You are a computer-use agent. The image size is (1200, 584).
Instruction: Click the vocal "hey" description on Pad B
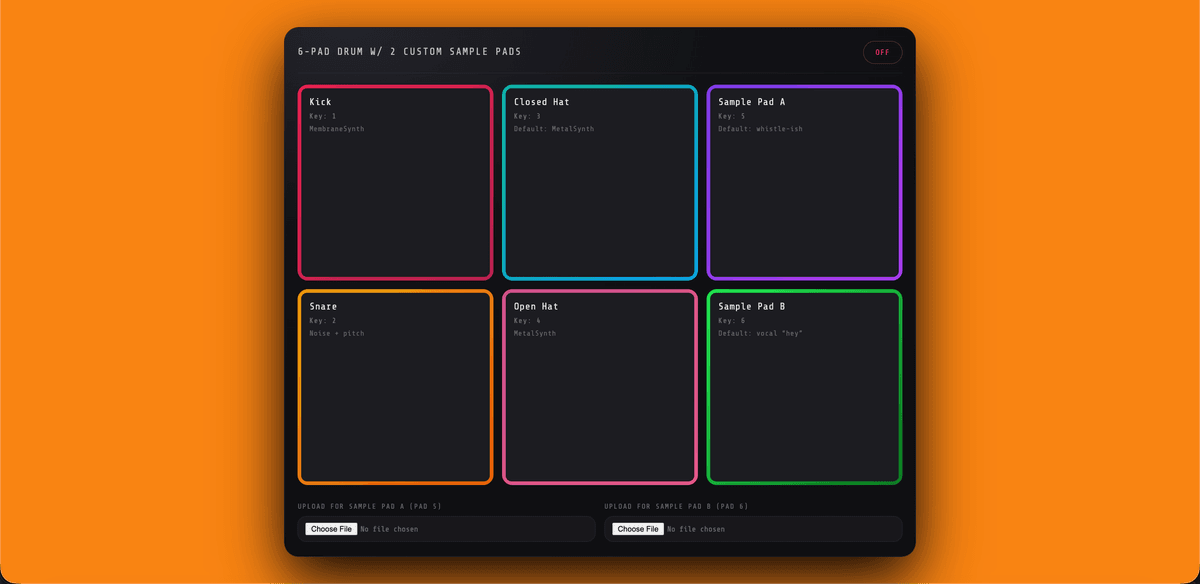pos(760,333)
